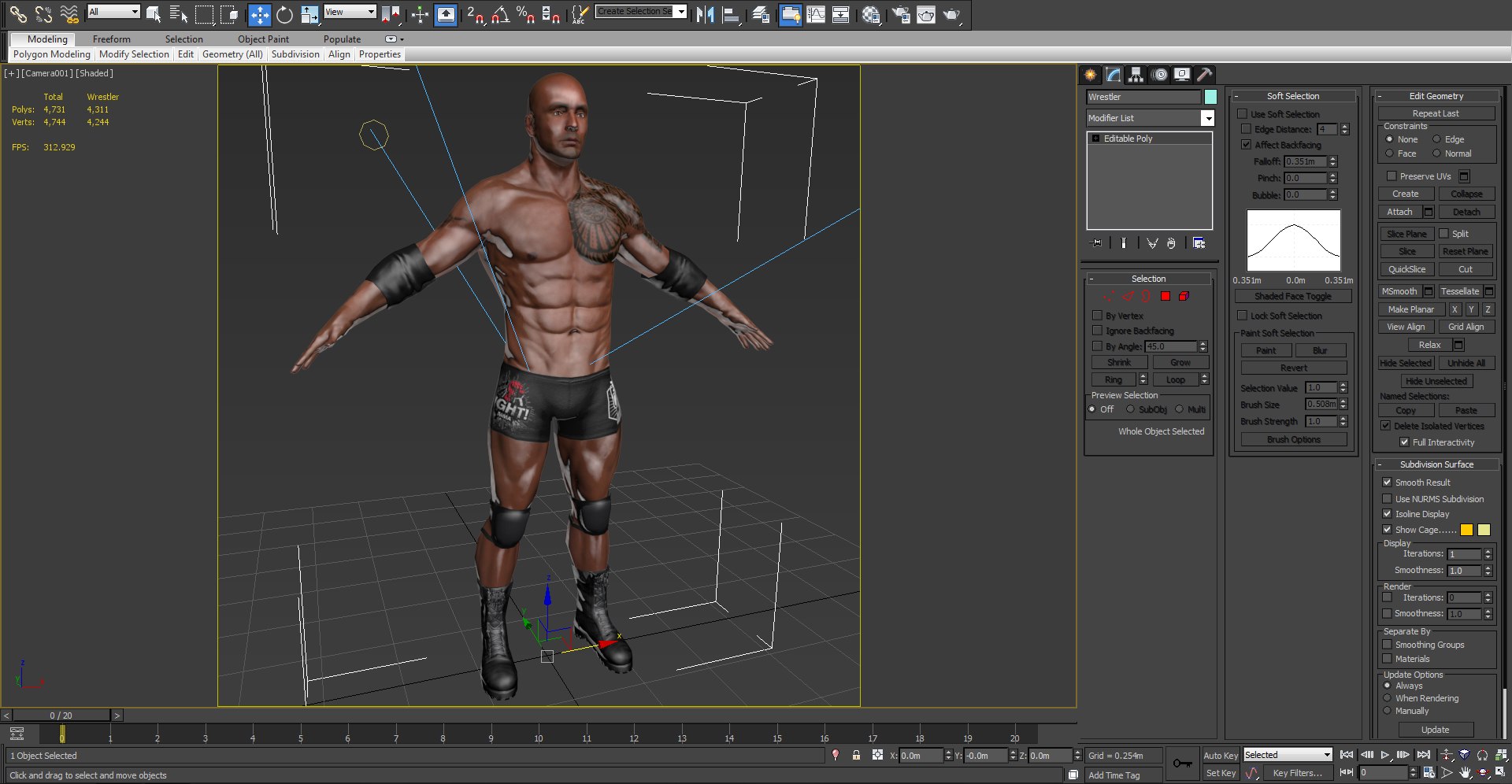This screenshot has width=1512, height=784.
Task: Click Bind to Space Warp icon
Action: coord(69,13)
